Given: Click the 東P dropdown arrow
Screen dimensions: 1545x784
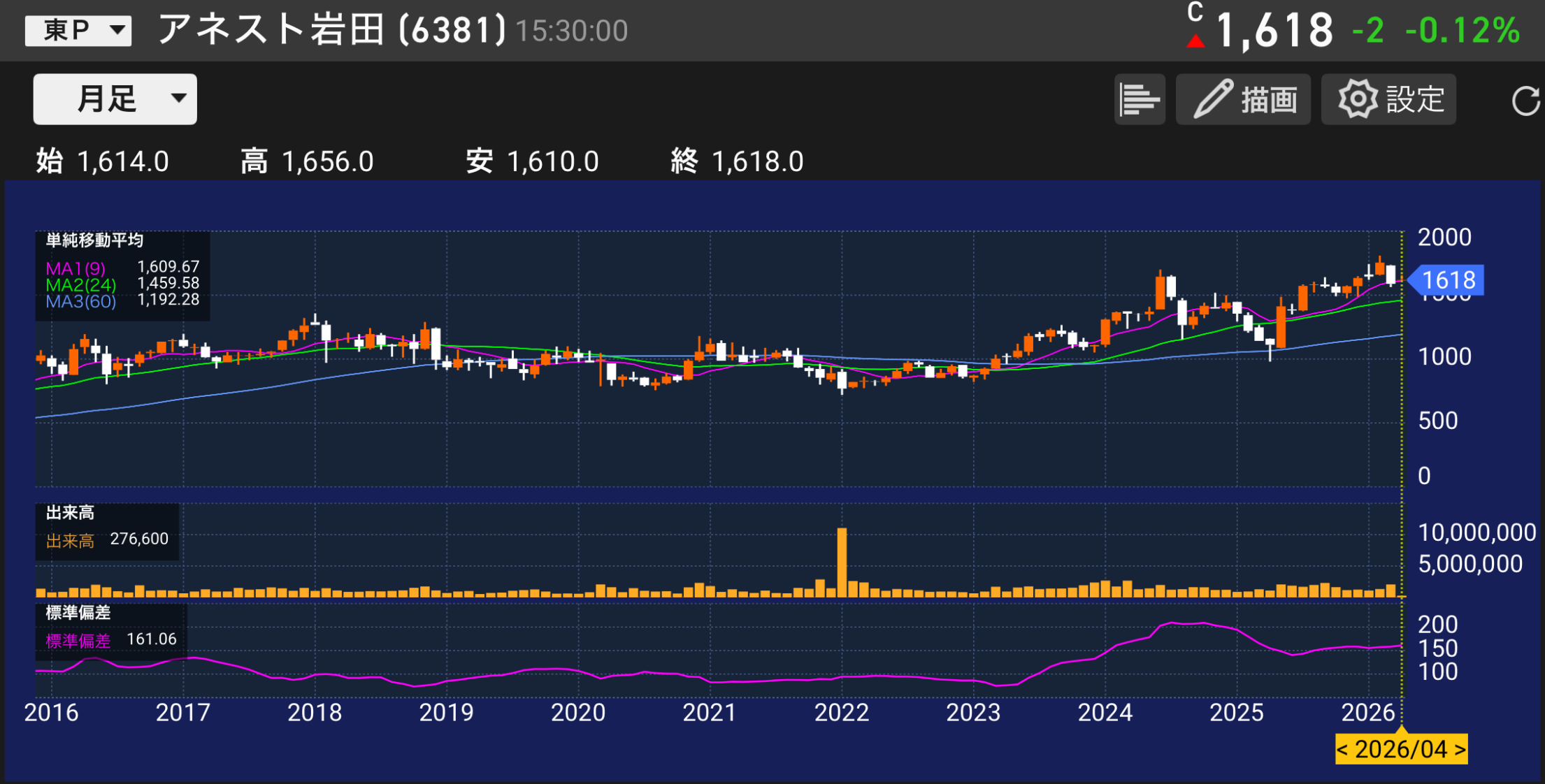Looking at the screenshot, I should 117,30.
